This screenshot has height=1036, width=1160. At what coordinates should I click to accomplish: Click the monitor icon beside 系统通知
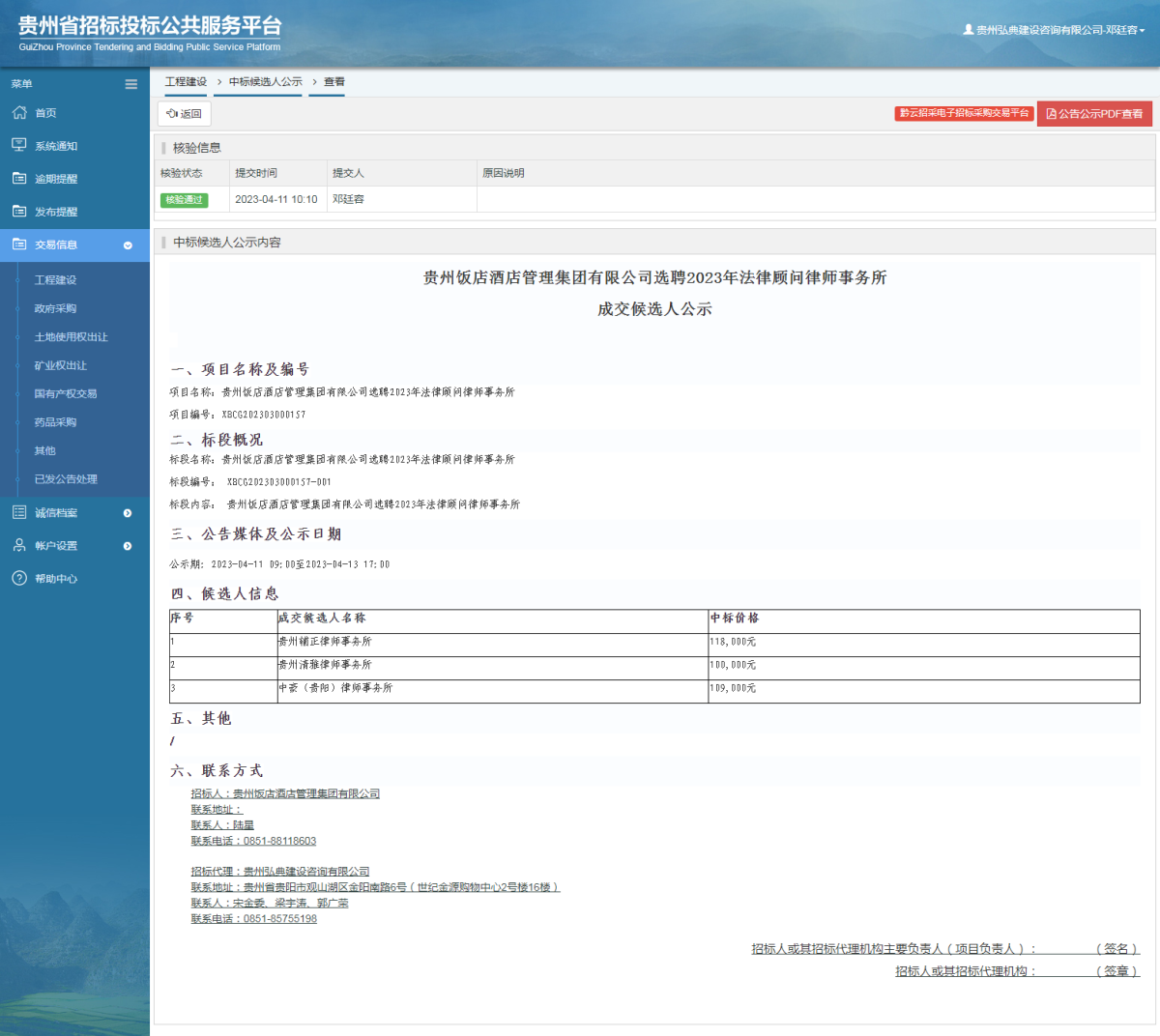(x=19, y=145)
